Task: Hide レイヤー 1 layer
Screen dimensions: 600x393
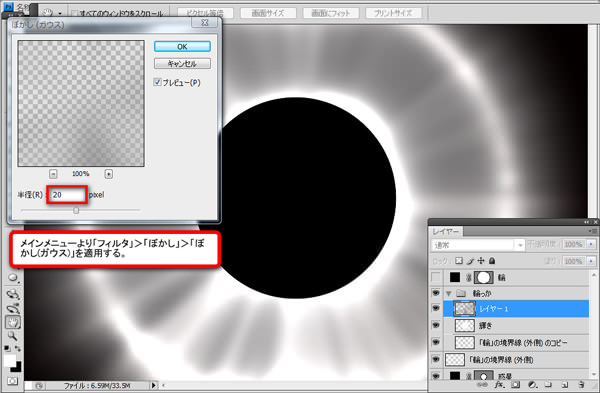Action: [x=436, y=308]
